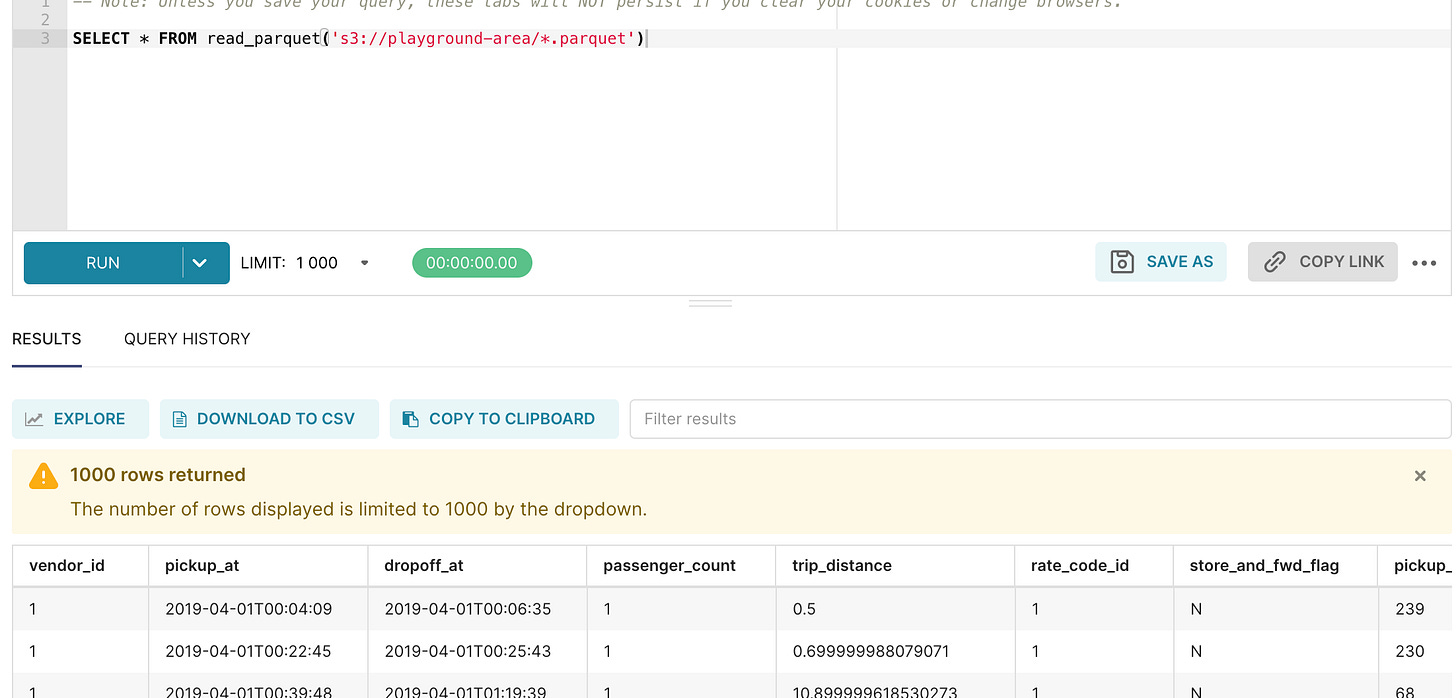Click the COPY LINK chain icon
The width and height of the screenshot is (1456, 698).
coord(1274,261)
